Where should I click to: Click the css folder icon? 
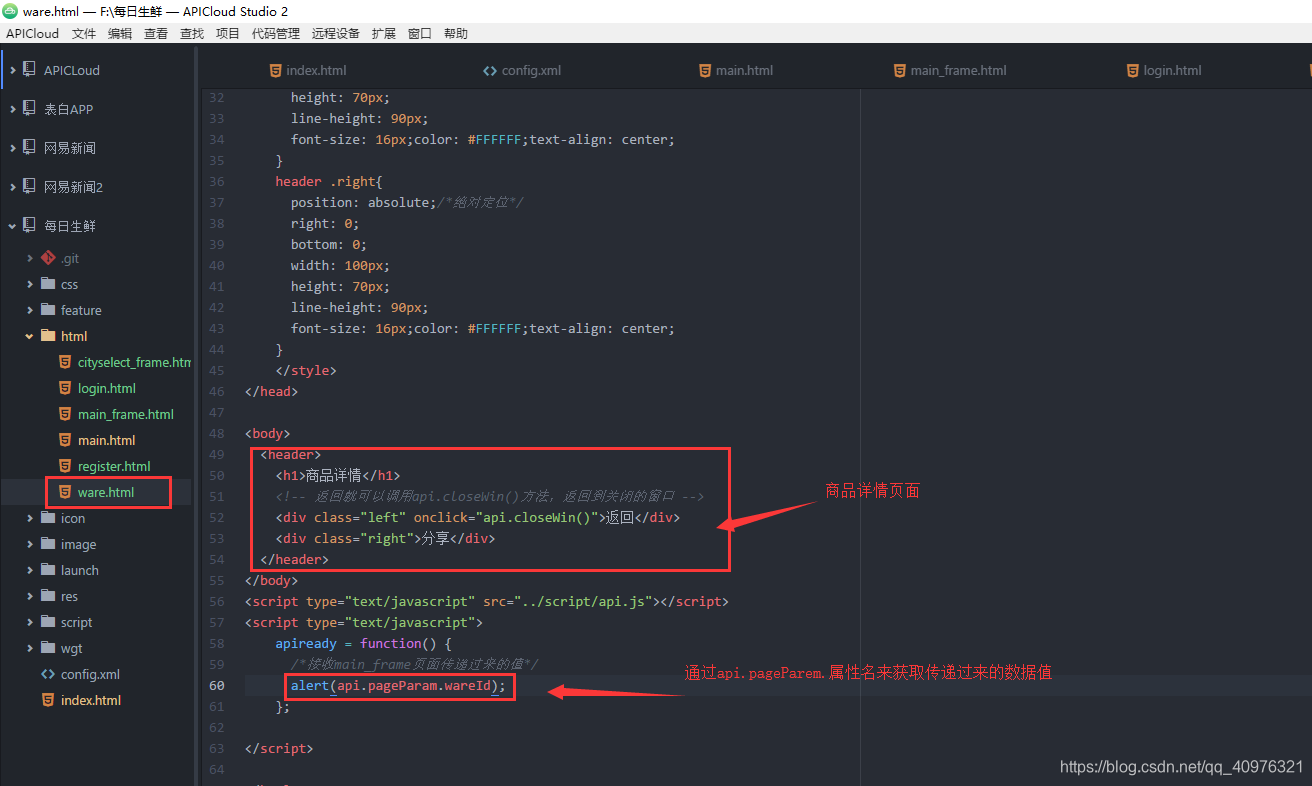click(47, 284)
